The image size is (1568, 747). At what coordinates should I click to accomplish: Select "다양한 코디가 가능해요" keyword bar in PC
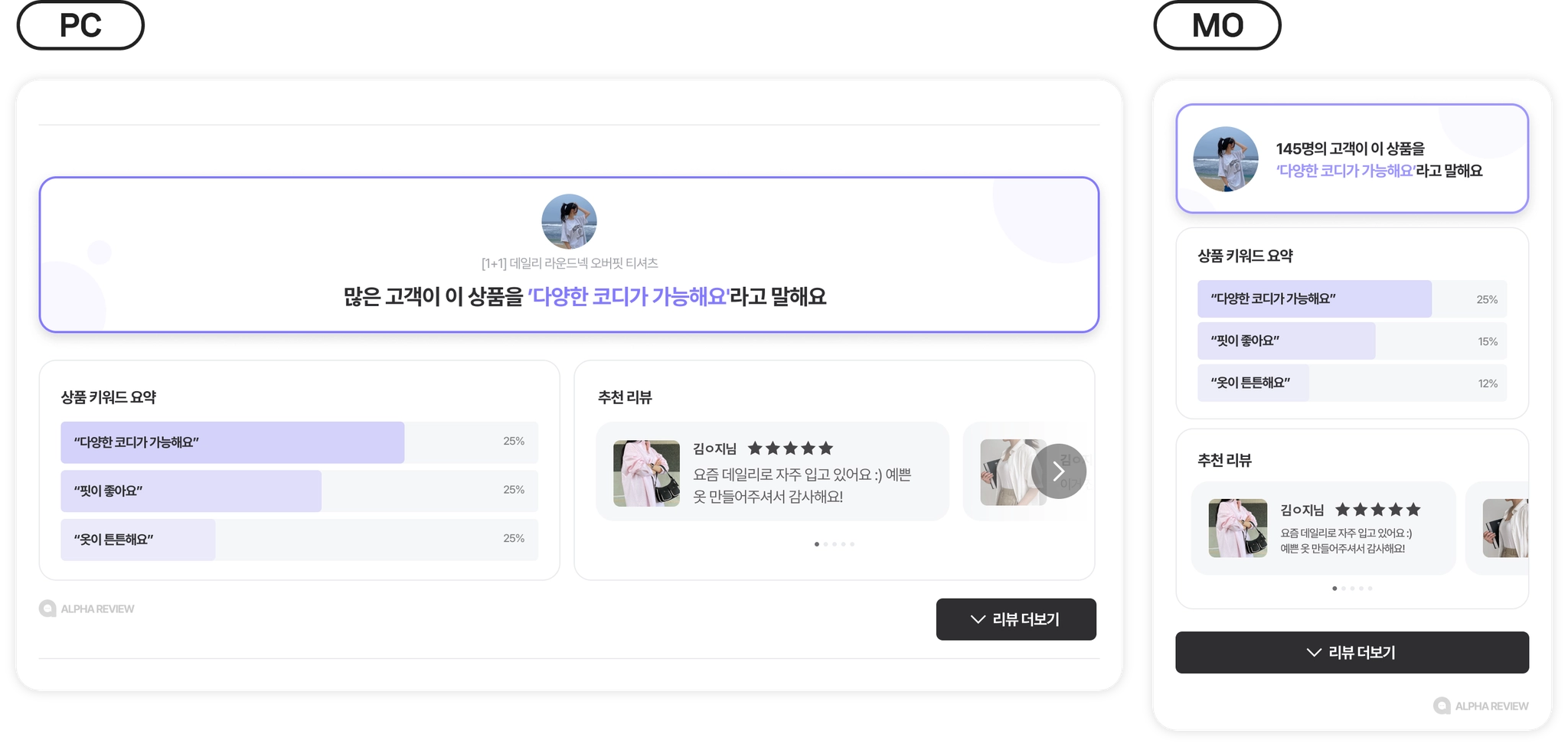coord(299,442)
